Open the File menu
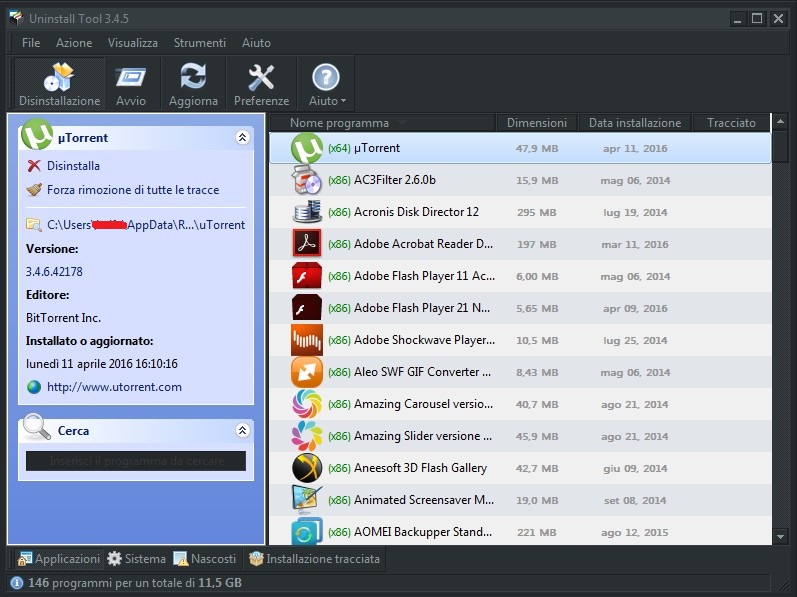Viewport: 797px width, 597px height. pyautogui.click(x=31, y=43)
